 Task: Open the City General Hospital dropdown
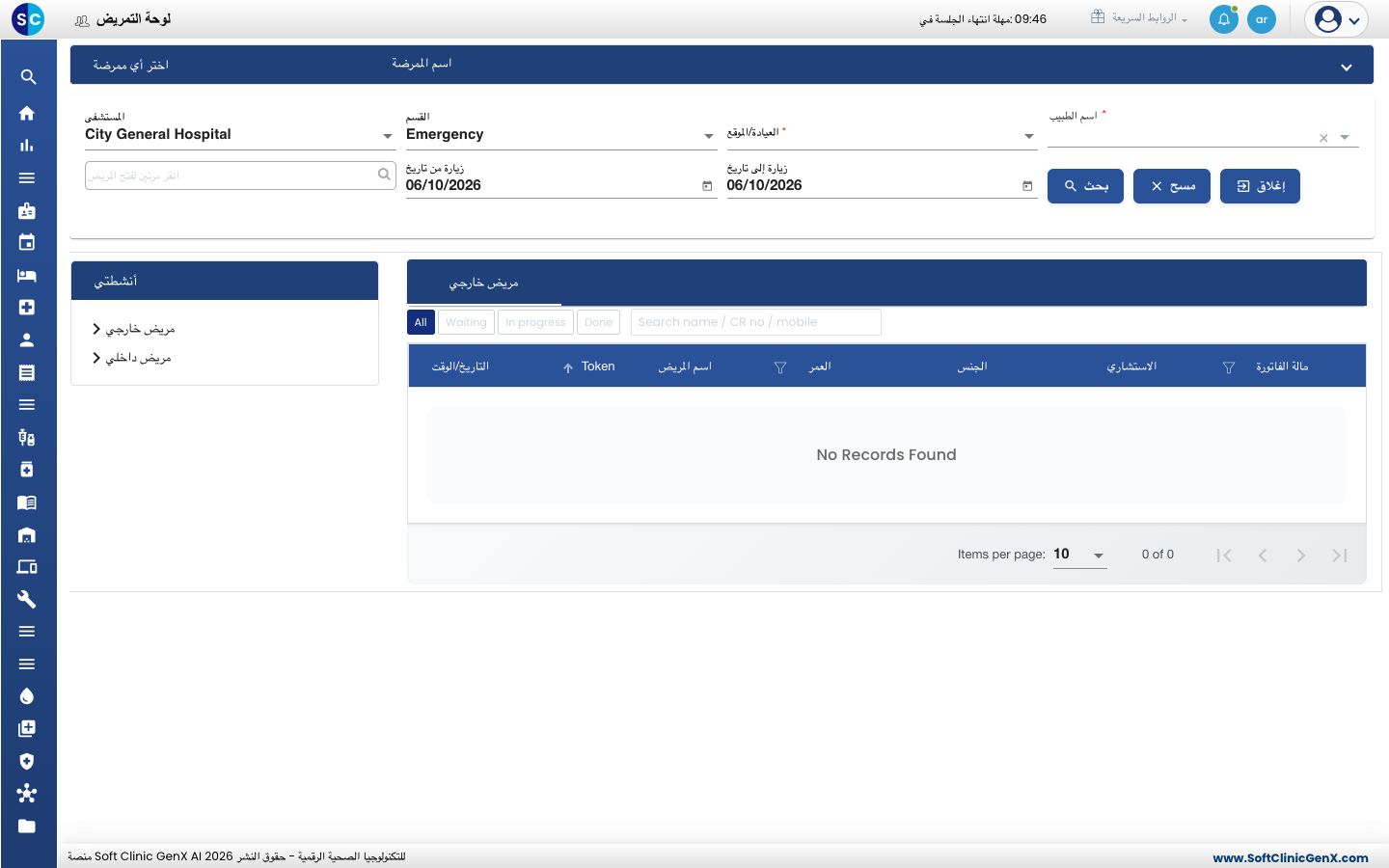(x=240, y=135)
